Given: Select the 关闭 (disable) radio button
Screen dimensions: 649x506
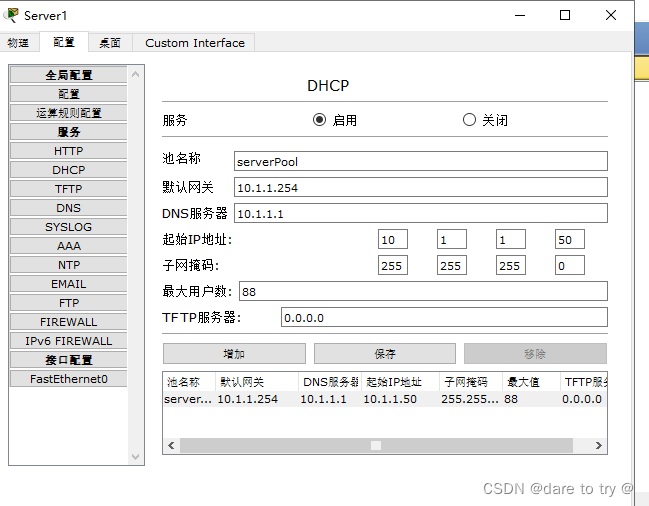Looking at the screenshot, I should coord(469,120).
